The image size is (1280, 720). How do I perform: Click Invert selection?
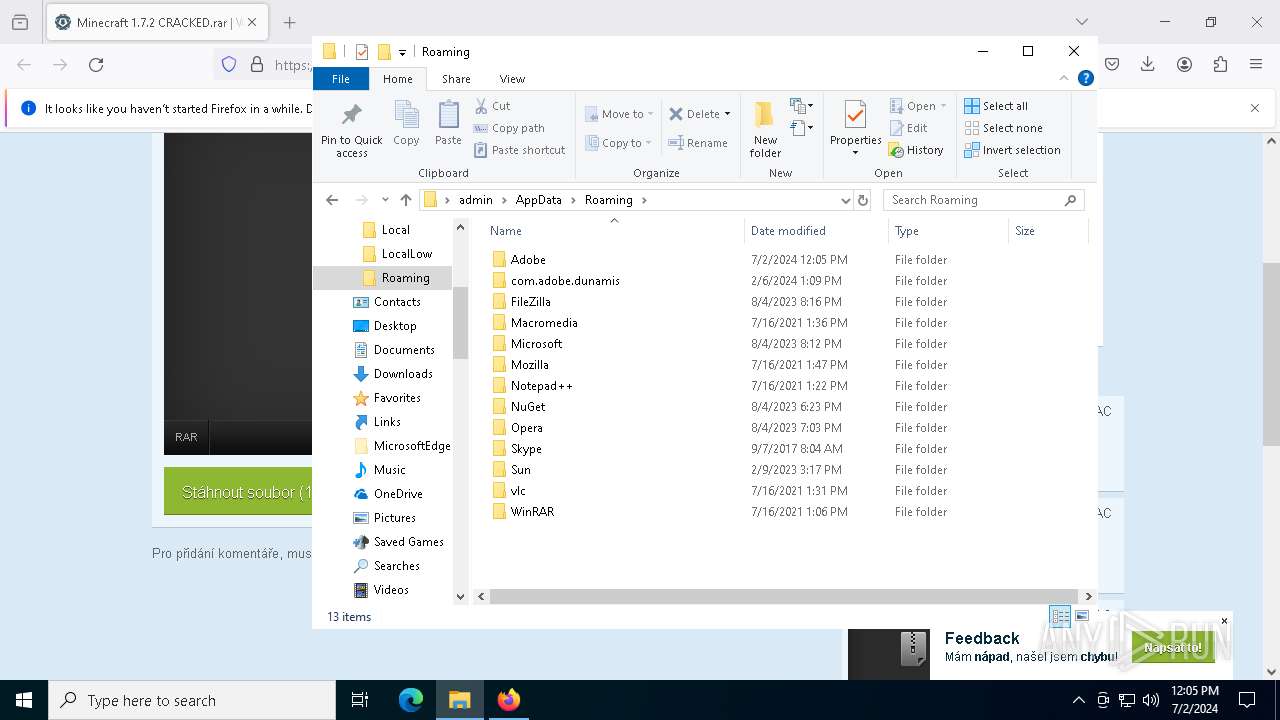point(1012,150)
